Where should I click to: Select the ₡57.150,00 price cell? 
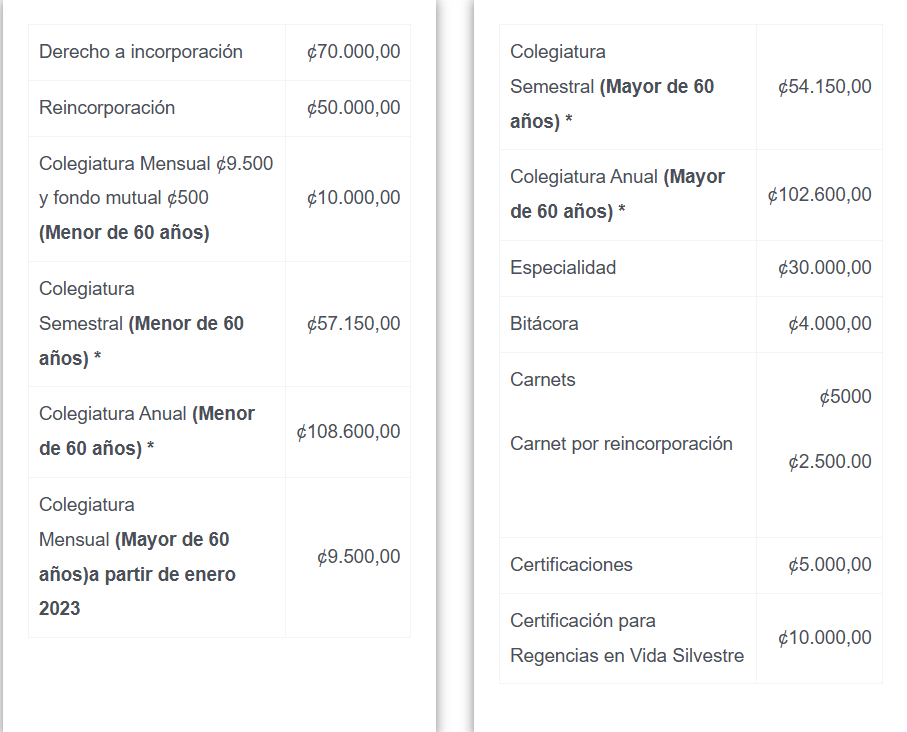click(353, 323)
